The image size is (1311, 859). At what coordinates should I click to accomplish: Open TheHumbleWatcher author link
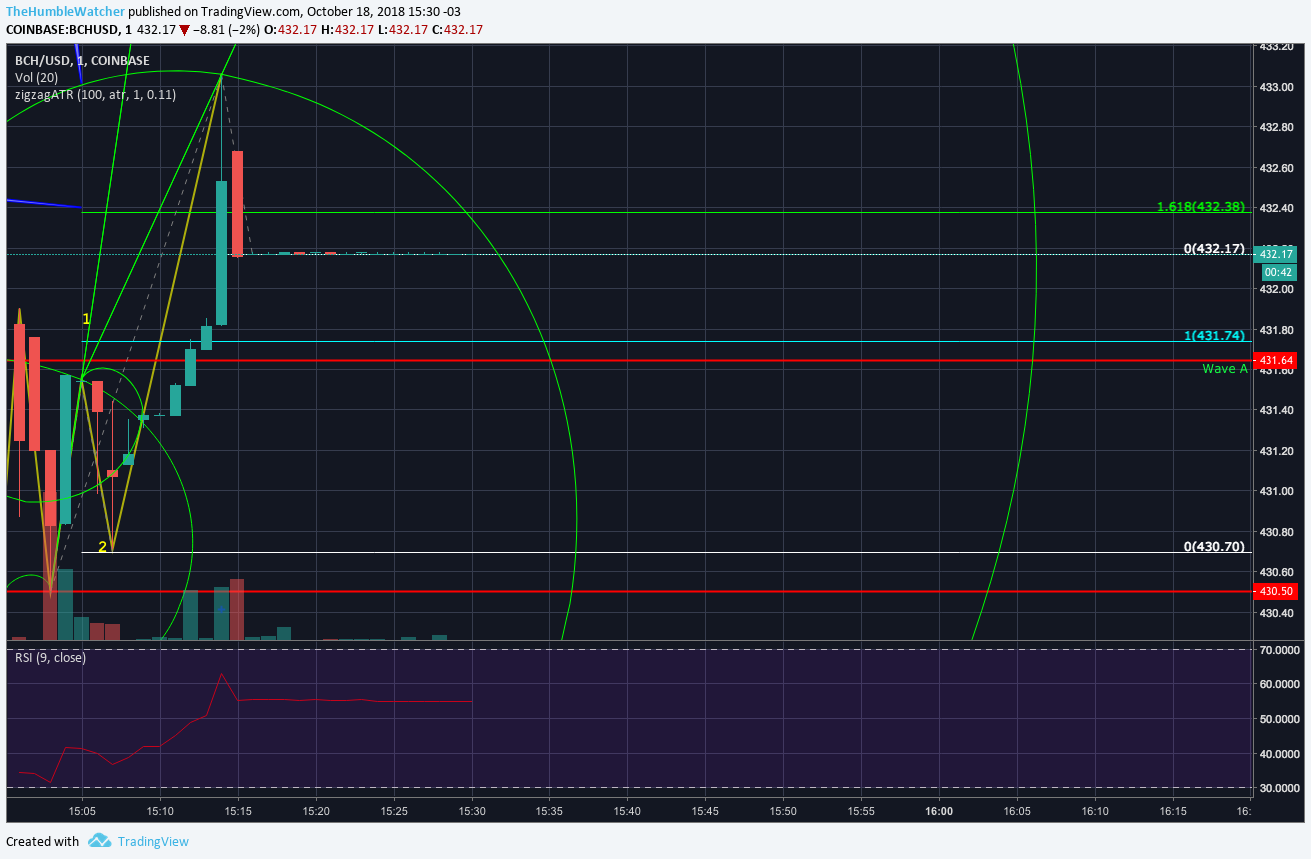[65, 10]
